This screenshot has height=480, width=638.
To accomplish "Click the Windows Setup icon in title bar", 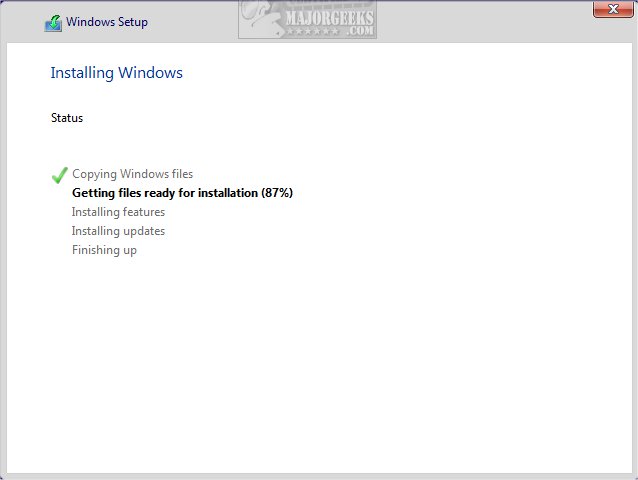I will 53,23.
